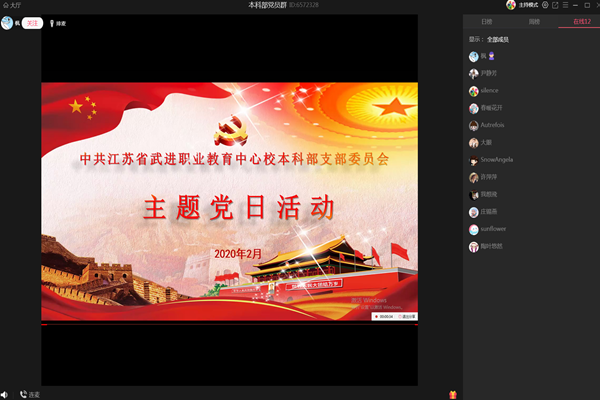This screenshot has width=600, height=400.
Task: Open the 全部成员 display filter
Action: click(497, 39)
